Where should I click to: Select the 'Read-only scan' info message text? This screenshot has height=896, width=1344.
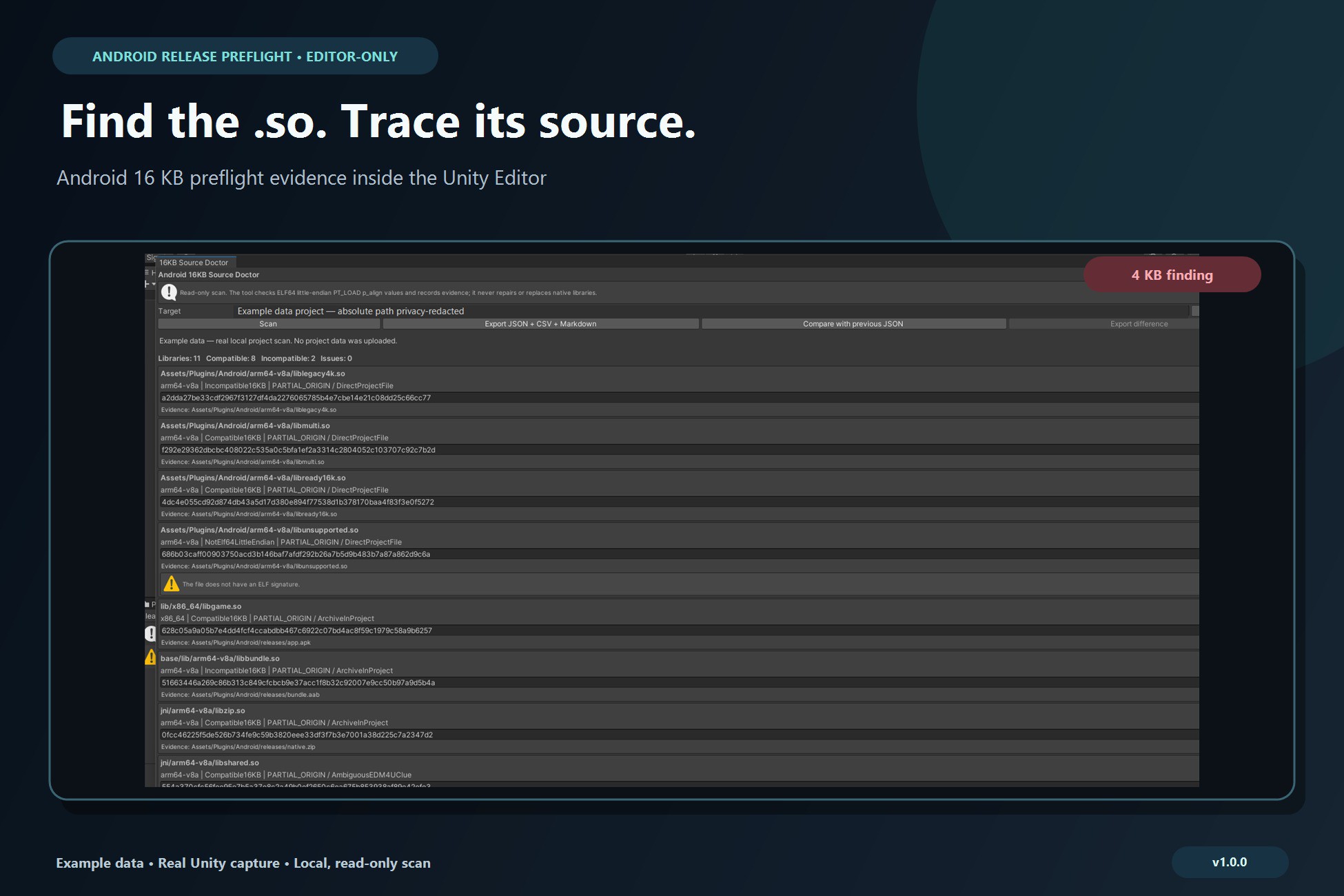click(x=388, y=293)
